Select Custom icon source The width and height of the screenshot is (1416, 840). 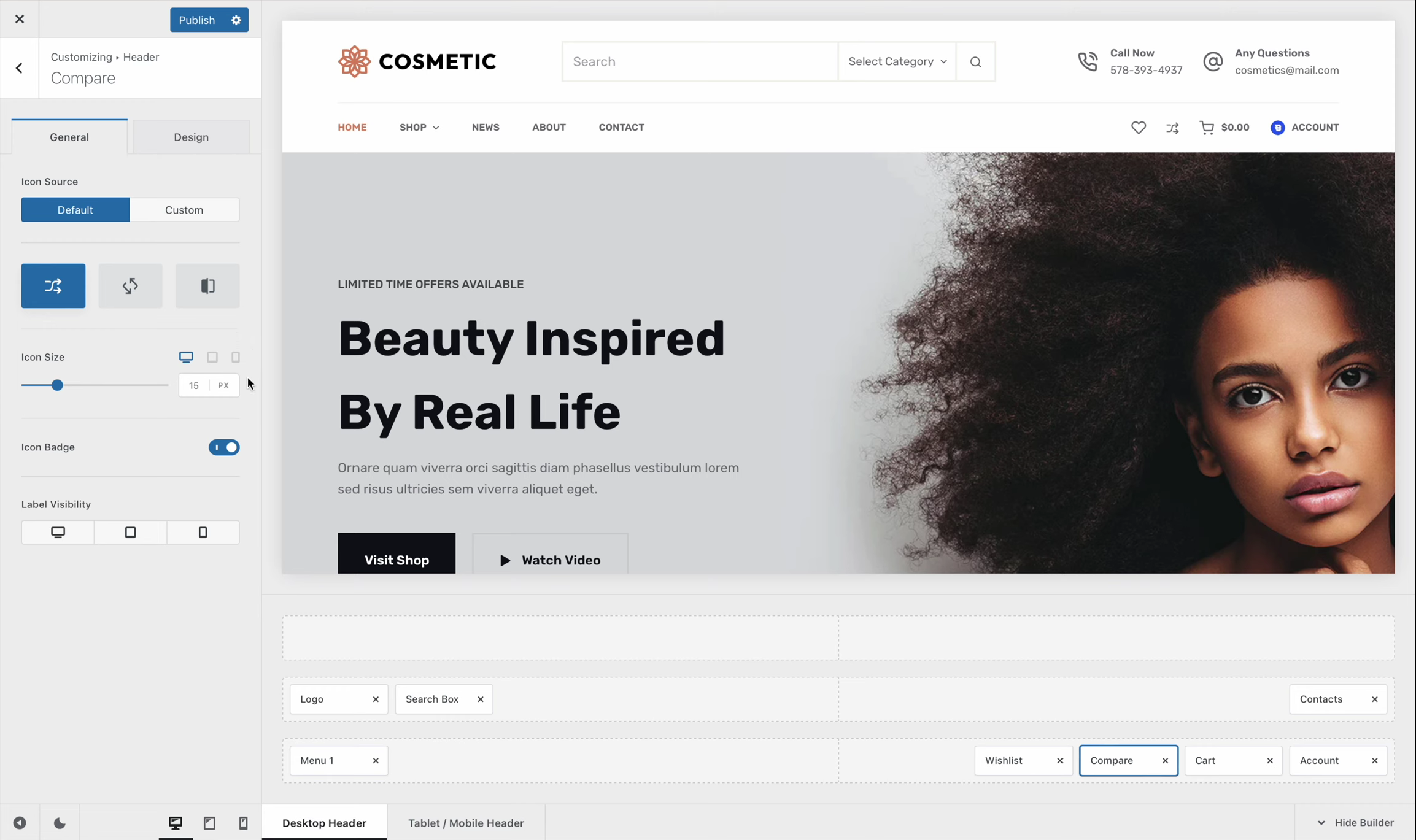[184, 210]
